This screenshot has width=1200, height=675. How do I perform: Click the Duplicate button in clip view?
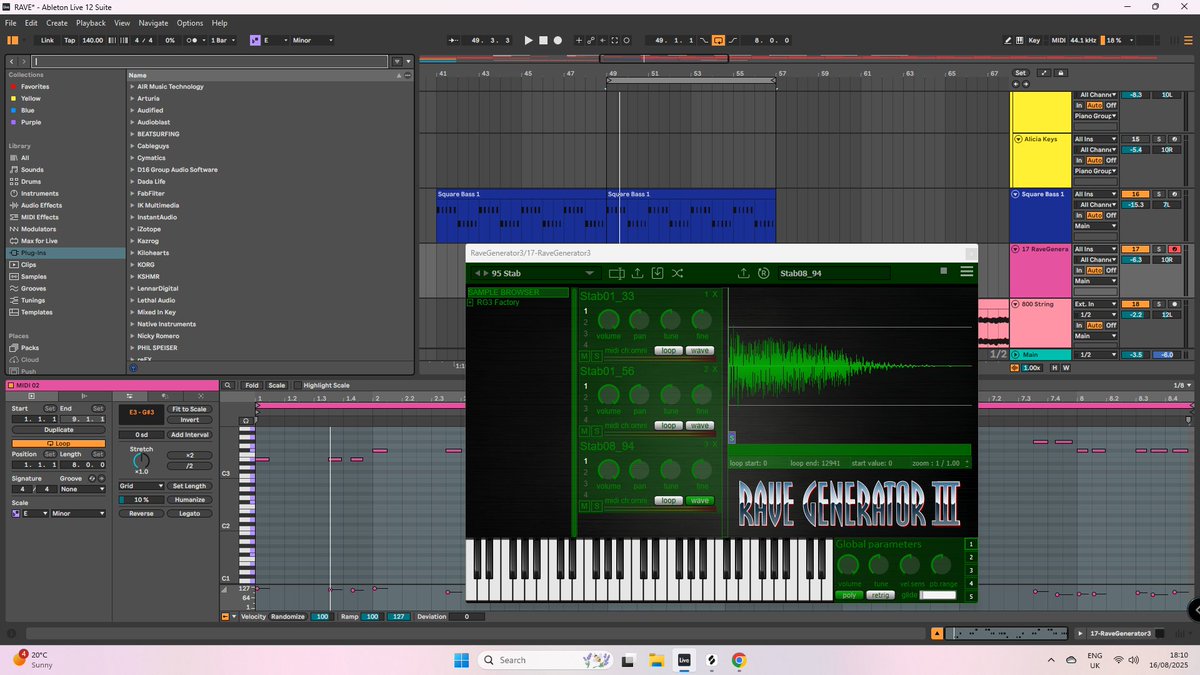point(58,429)
